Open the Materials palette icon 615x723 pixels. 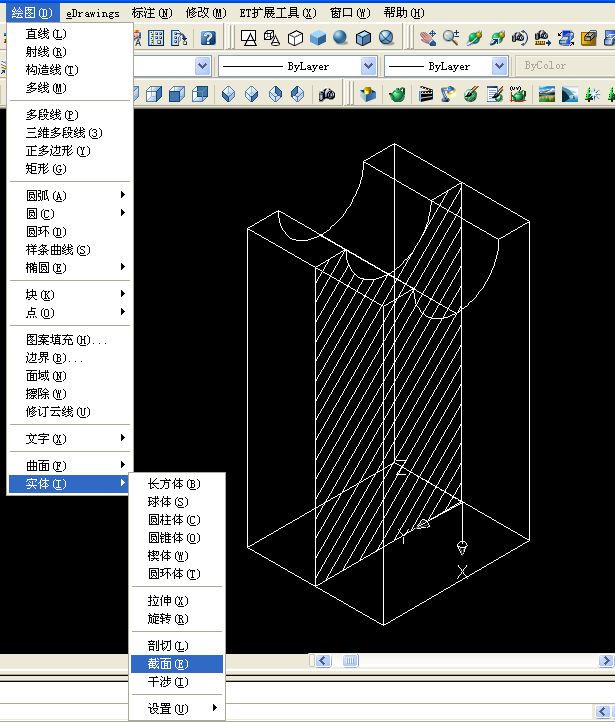coord(471,94)
